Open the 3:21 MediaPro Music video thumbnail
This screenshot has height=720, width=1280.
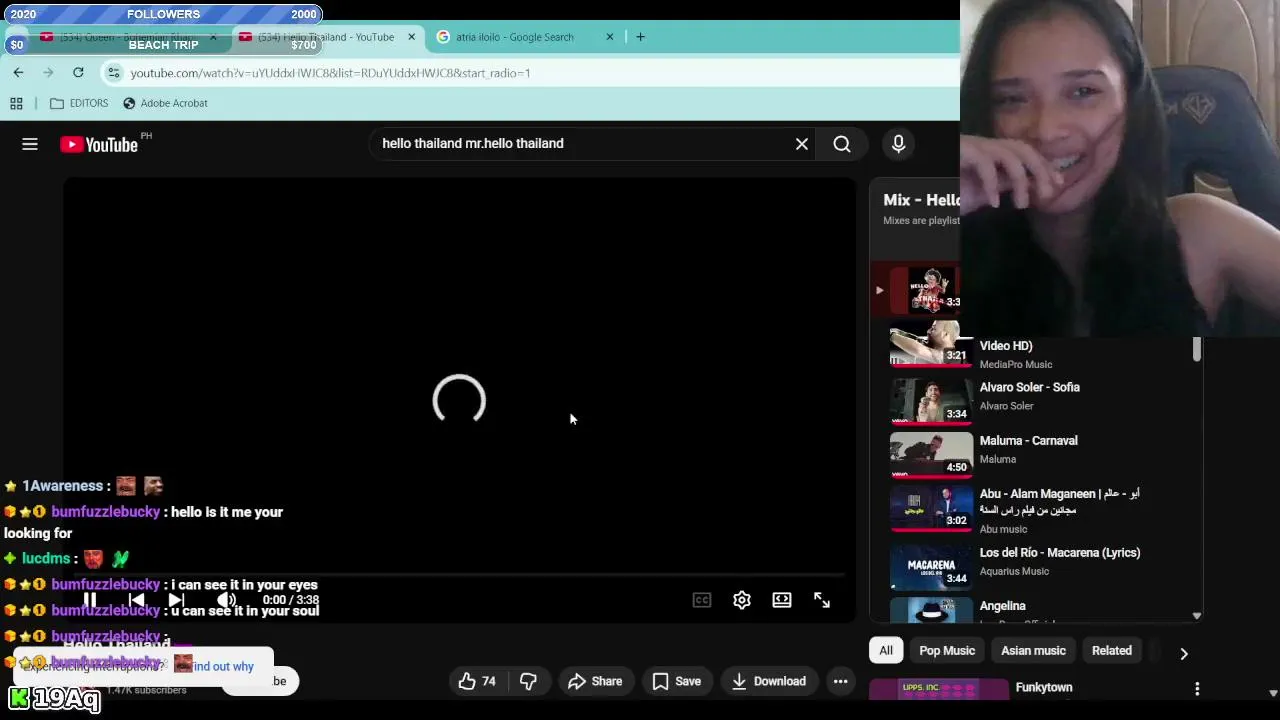(x=931, y=345)
